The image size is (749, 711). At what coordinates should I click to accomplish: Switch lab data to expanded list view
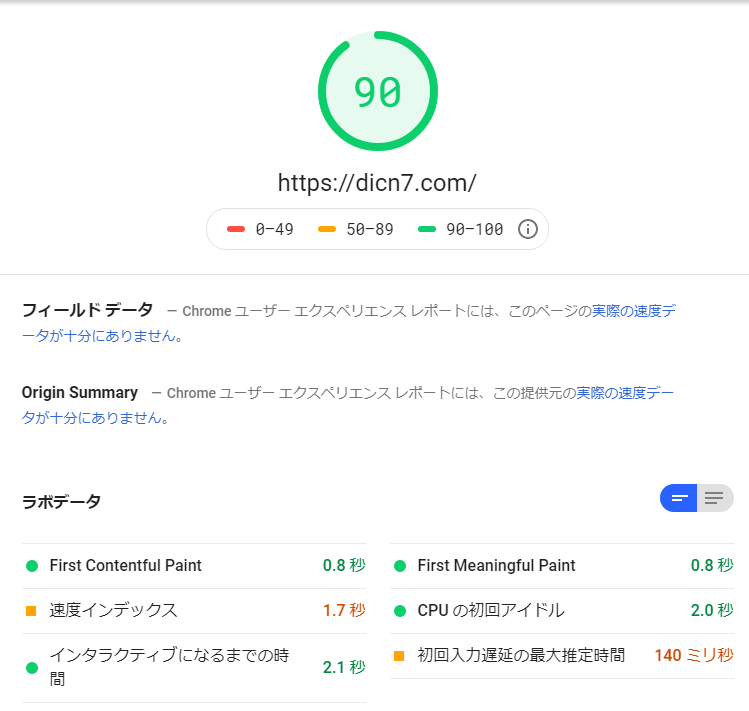click(714, 498)
